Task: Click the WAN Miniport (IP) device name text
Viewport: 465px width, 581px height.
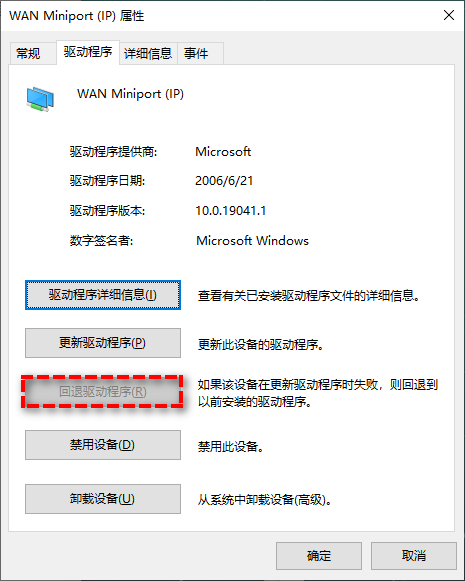Action: tap(130, 94)
